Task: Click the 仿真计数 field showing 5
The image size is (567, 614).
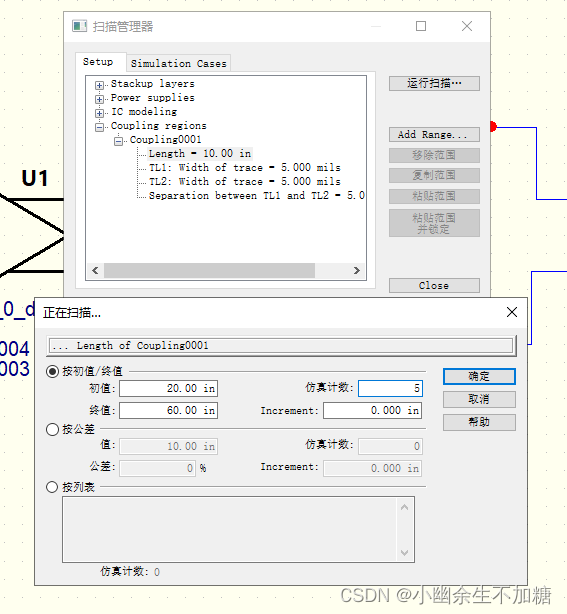Action: click(x=390, y=388)
